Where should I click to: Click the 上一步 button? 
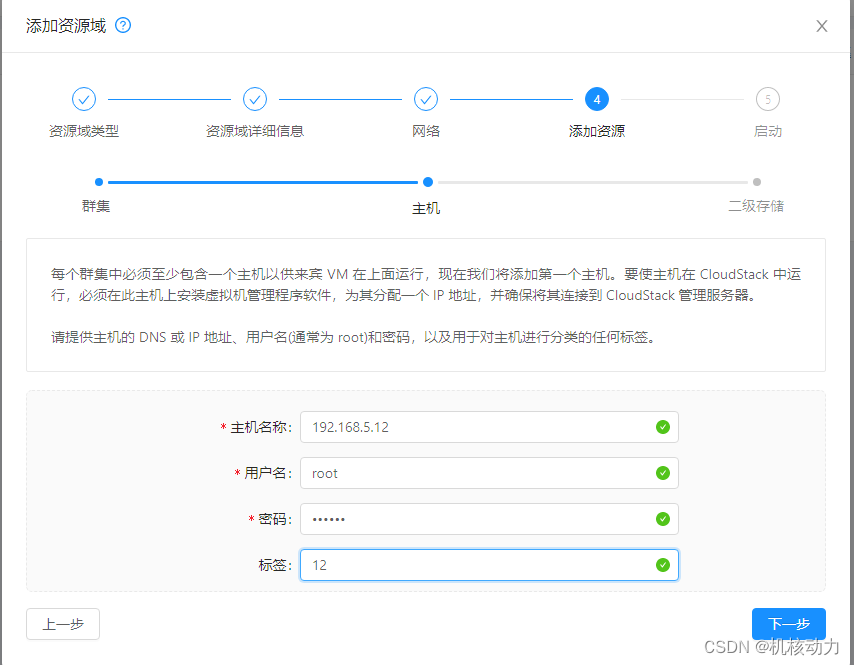tap(62, 623)
